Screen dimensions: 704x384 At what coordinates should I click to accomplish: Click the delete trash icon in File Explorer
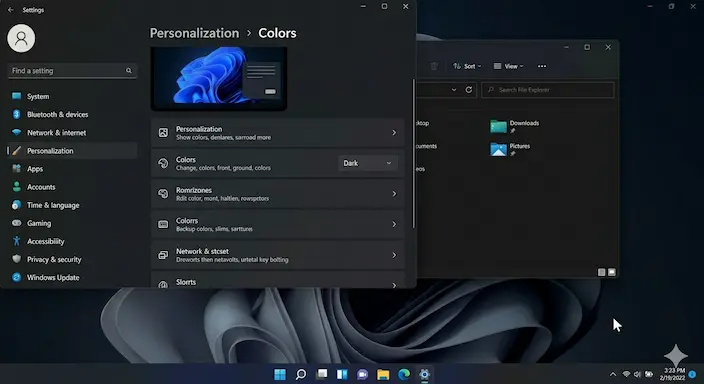[434, 66]
